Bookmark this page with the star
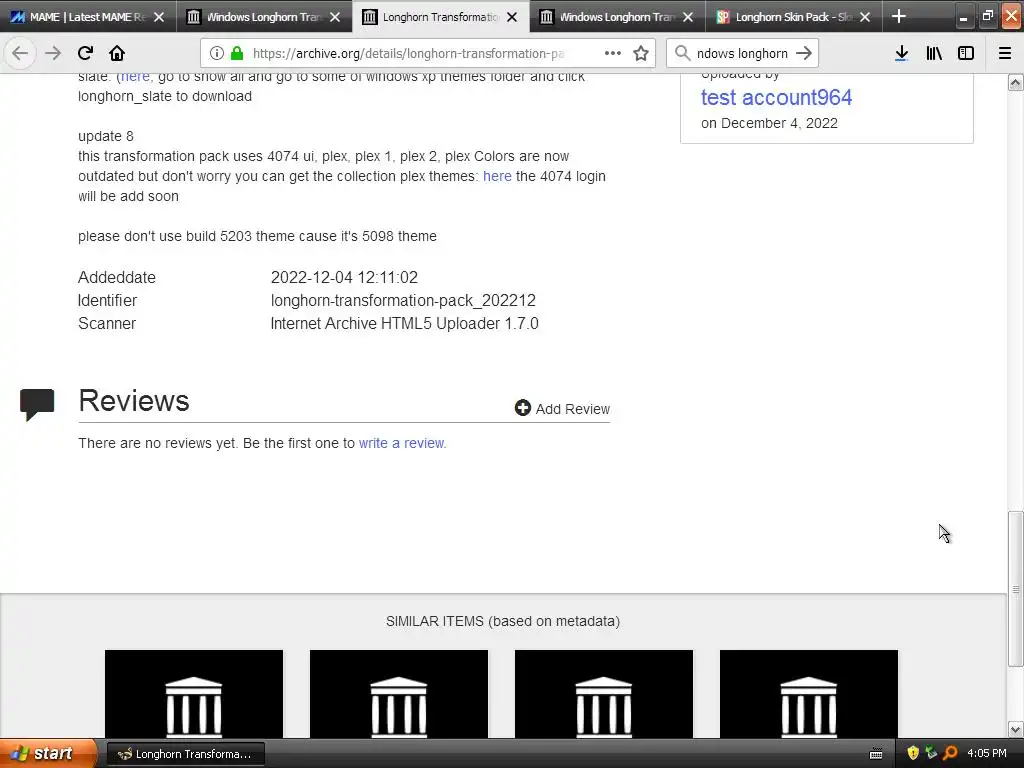The height and width of the screenshot is (768, 1024). click(641, 53)
